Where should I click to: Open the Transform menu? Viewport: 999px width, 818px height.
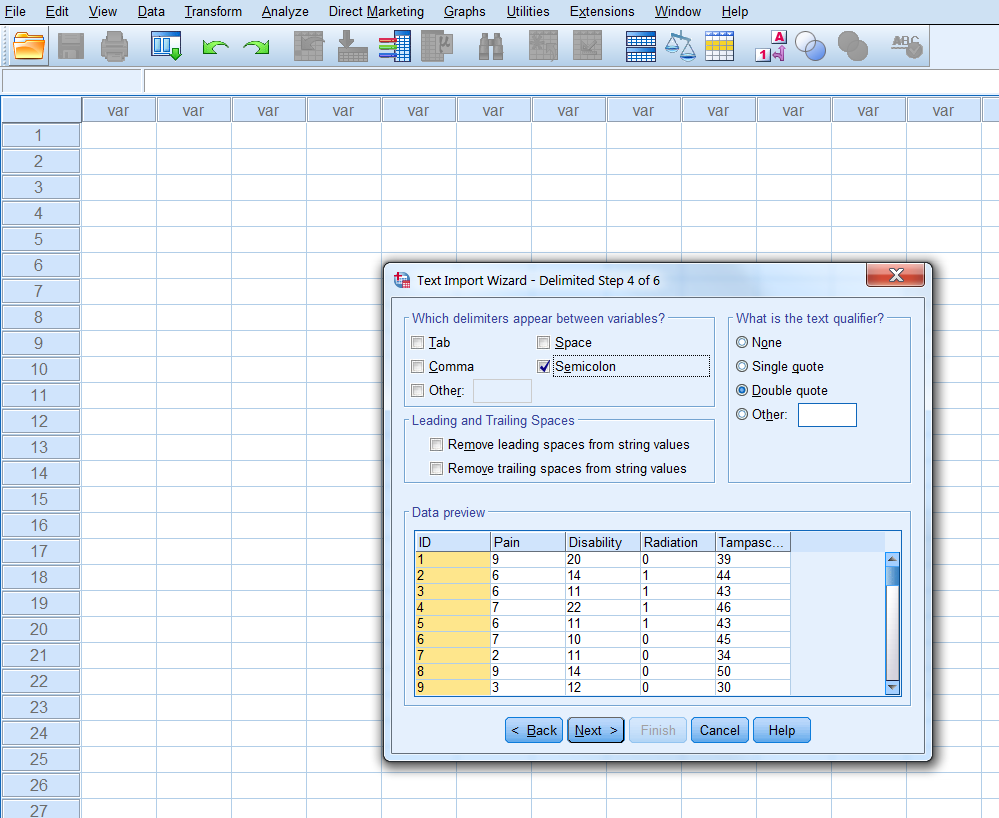[213, 12]
